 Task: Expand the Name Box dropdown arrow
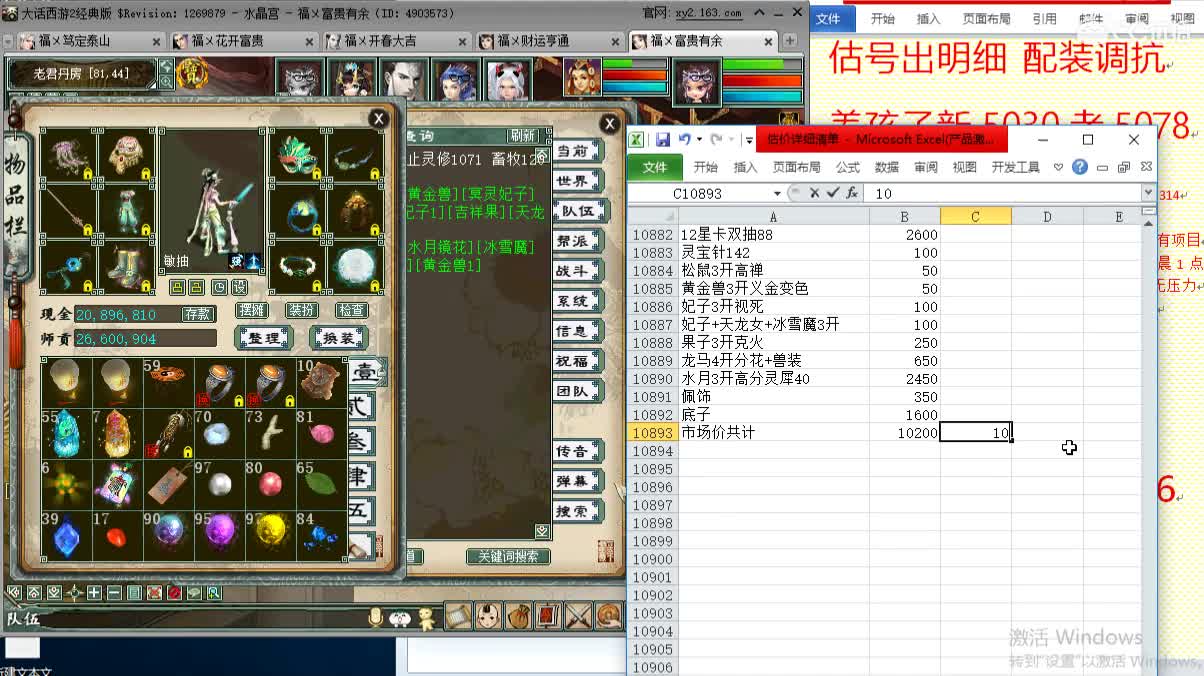click(x=777, y=193)
